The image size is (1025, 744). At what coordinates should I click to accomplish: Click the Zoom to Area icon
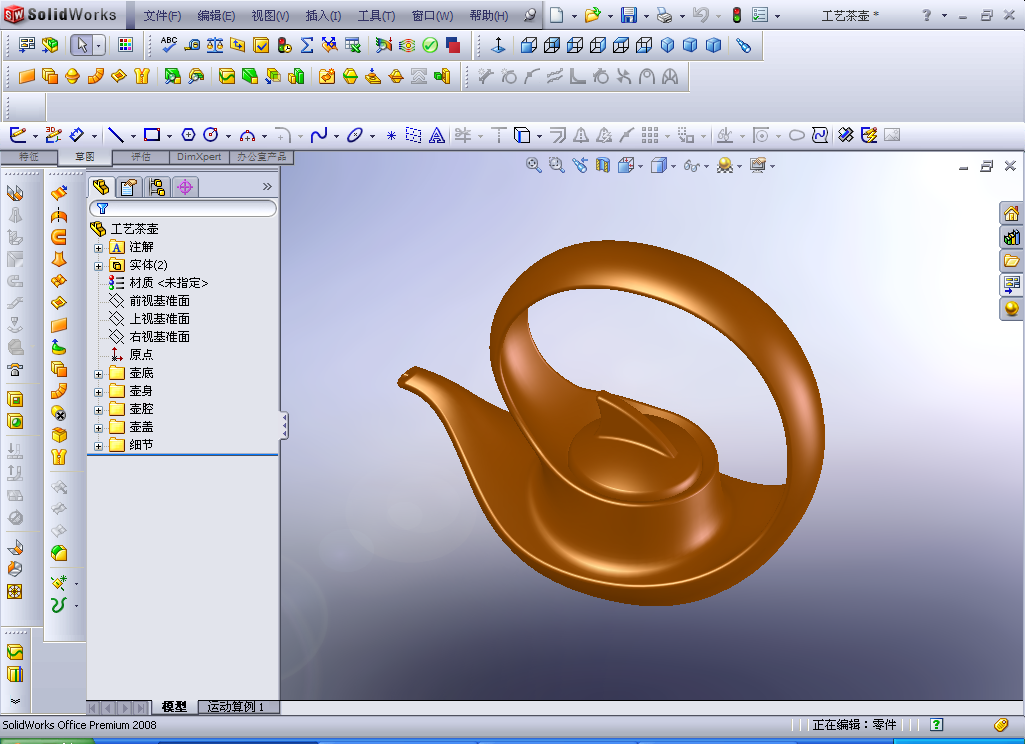tap(556, 165)
